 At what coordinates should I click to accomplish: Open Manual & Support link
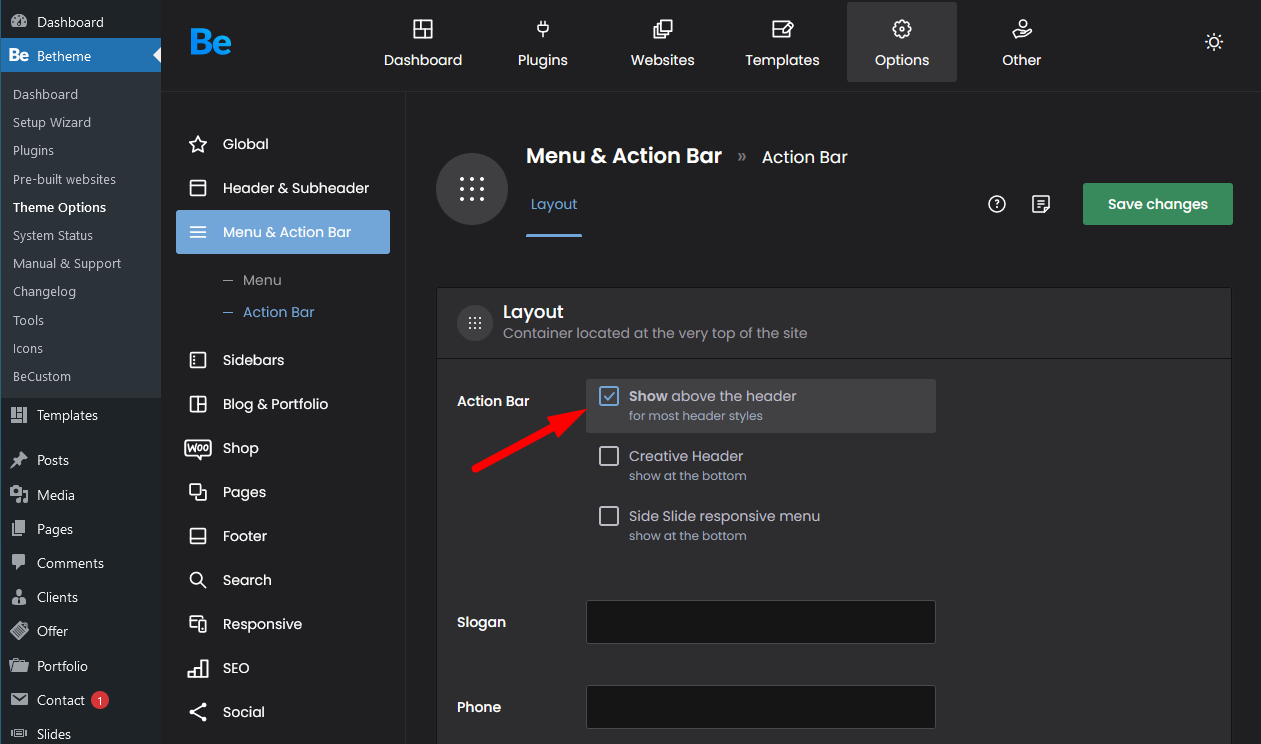67,263
